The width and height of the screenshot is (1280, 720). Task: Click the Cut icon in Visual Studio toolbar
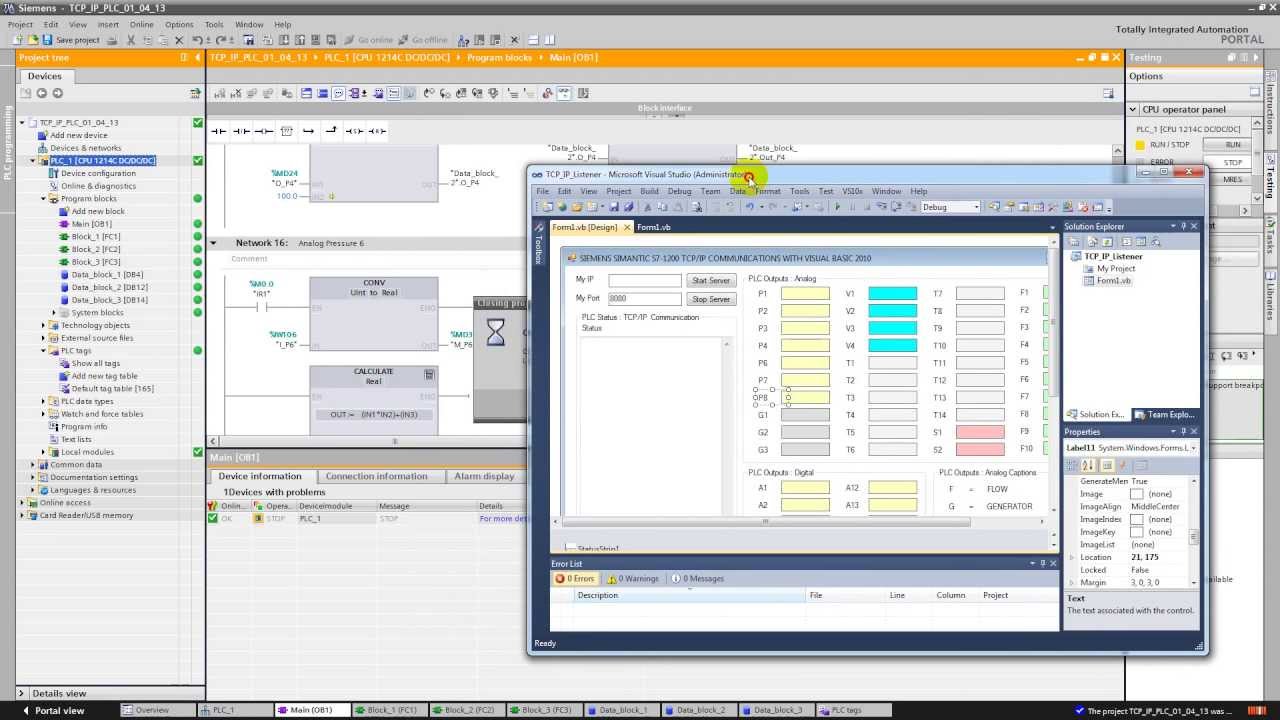coord(647,207)
